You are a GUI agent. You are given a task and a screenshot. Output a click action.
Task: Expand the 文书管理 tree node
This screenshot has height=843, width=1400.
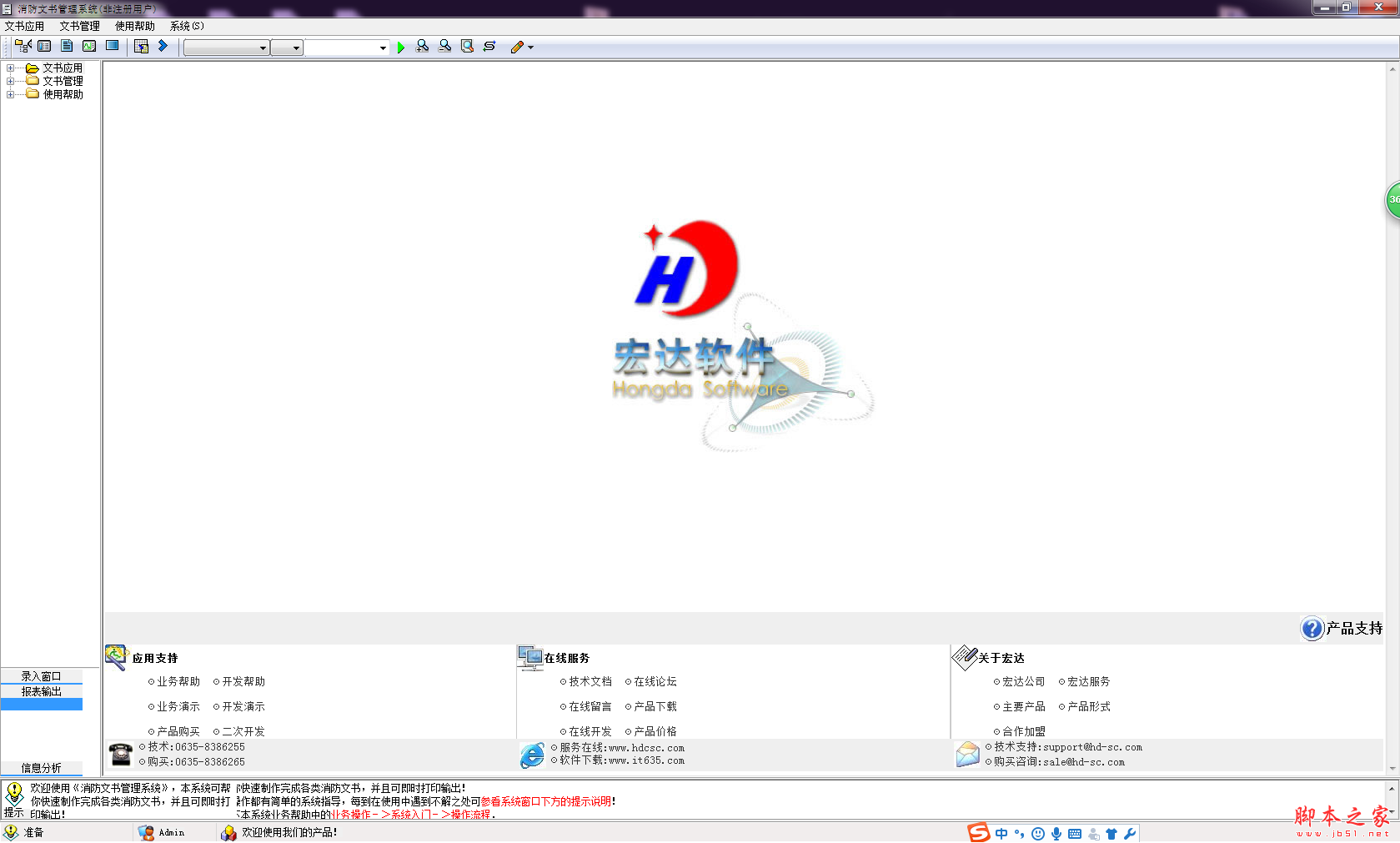click(8, 80)
